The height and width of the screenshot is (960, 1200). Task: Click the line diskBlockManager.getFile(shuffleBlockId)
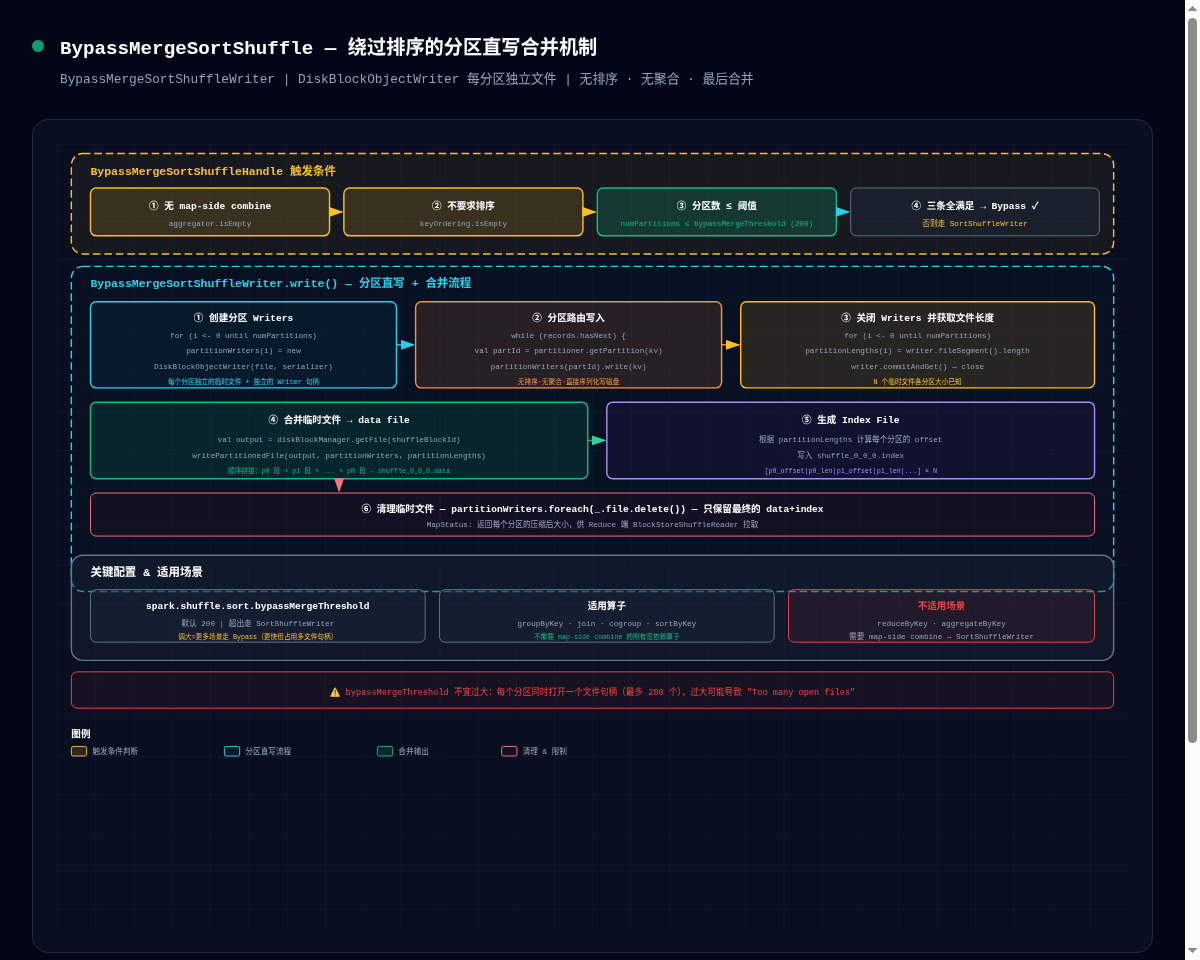click(339, 439)
